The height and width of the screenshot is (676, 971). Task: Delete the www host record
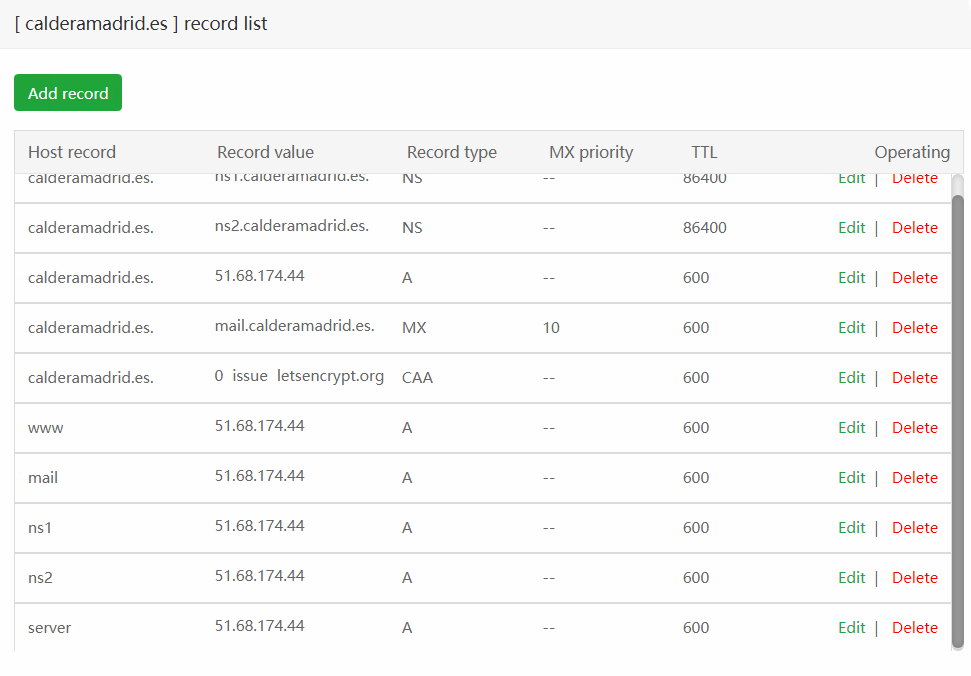point(914,428)
